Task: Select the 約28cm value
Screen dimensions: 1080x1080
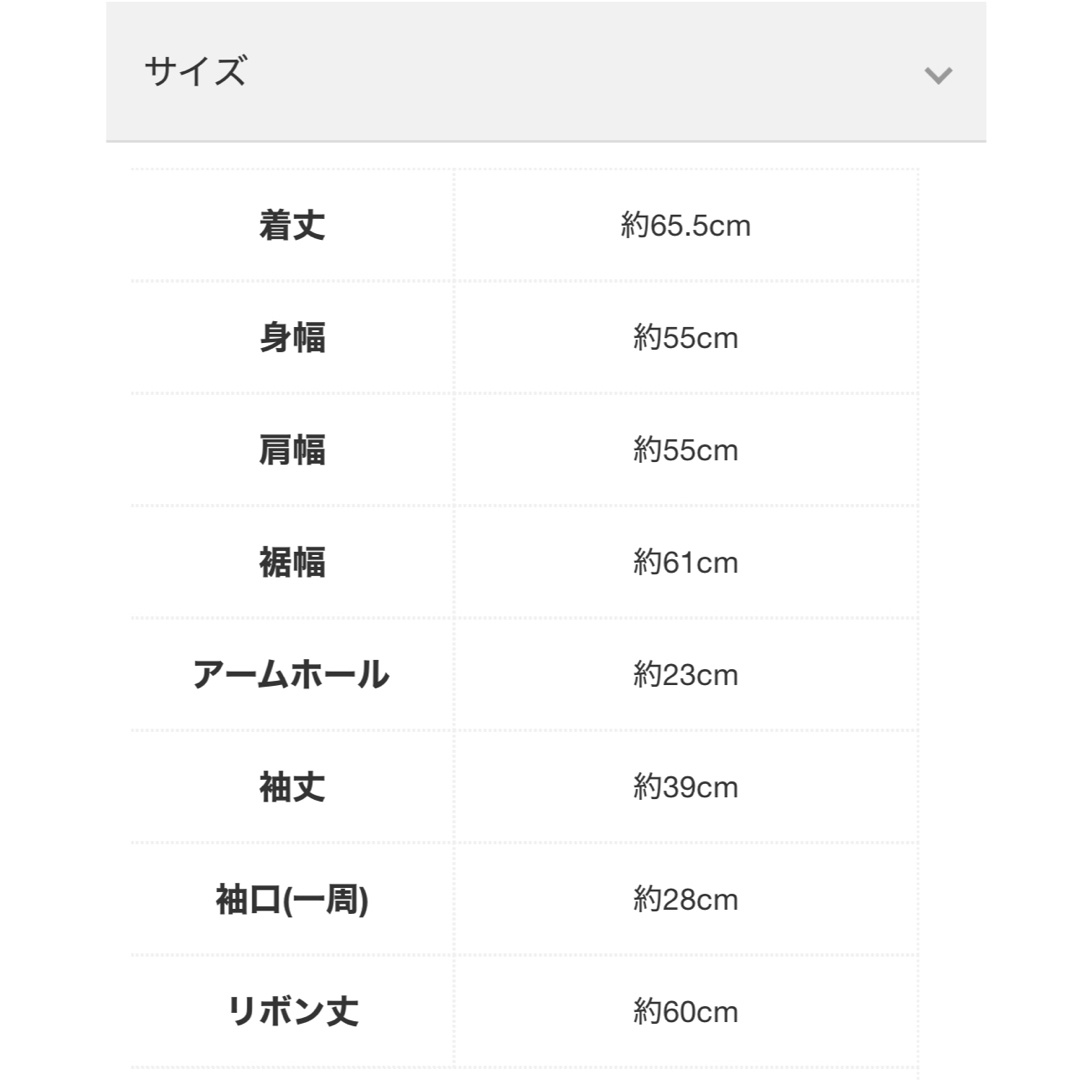Action: tap(685, 900)
